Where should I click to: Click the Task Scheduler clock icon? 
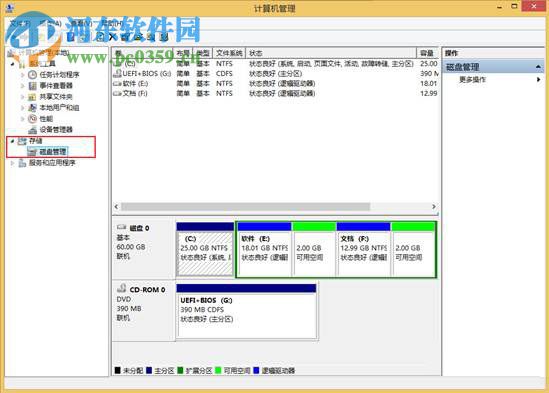pos(32,75)
